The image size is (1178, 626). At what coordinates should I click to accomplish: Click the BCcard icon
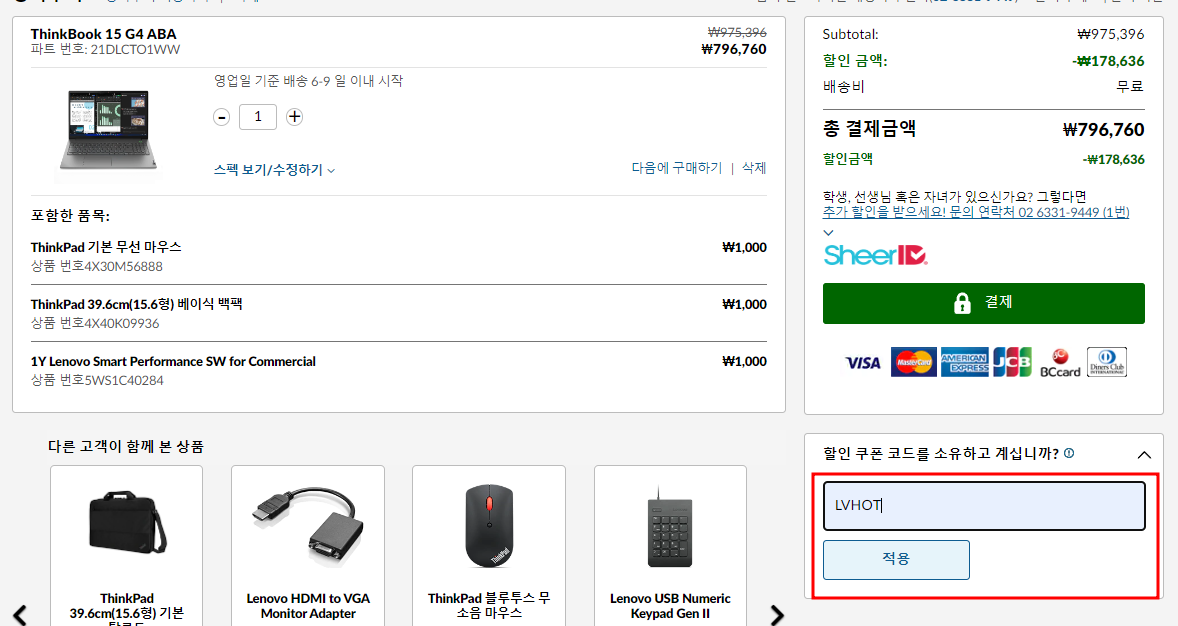coord(1060,363)
